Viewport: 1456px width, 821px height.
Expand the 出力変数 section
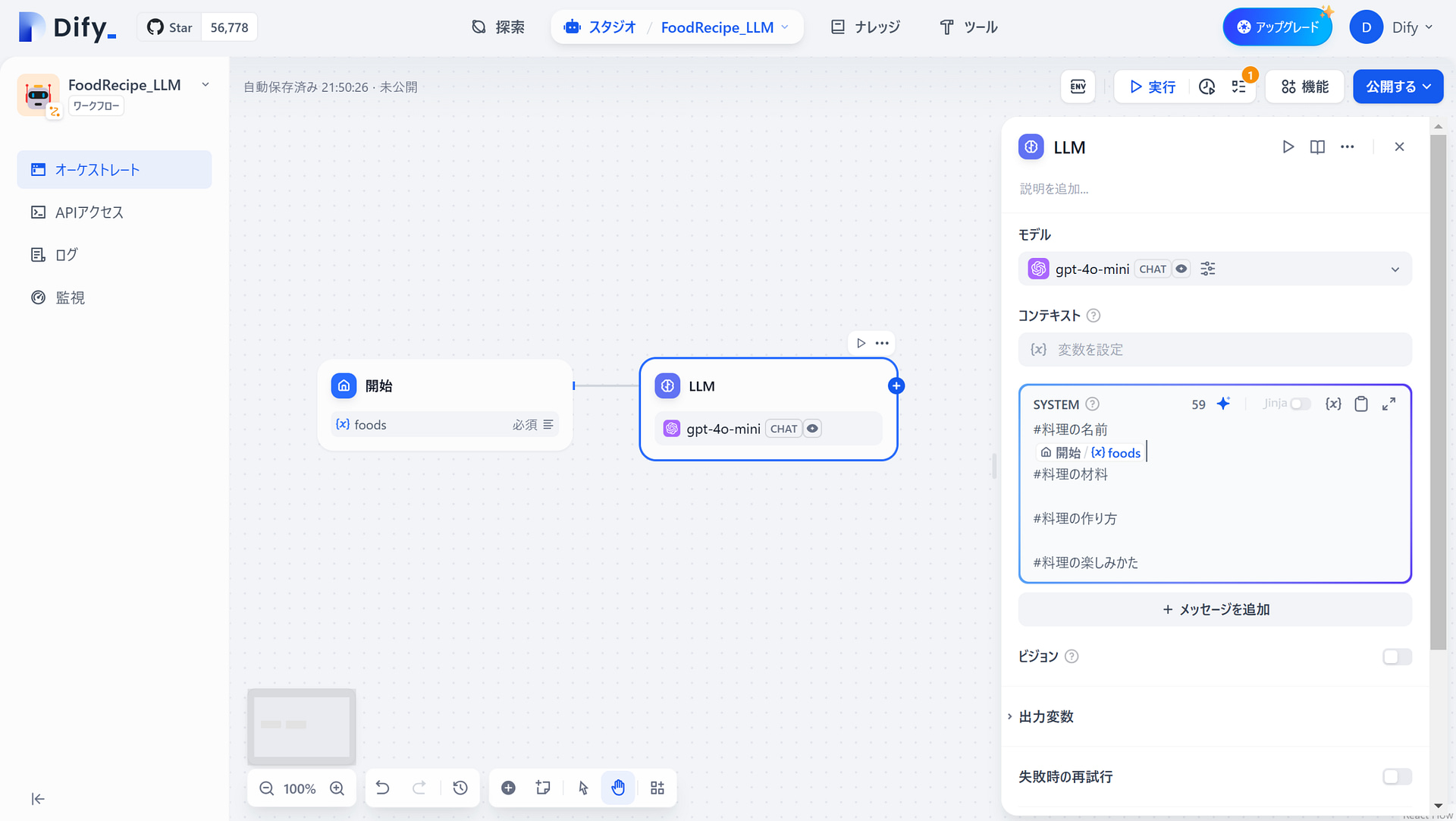coord(1046,716)
